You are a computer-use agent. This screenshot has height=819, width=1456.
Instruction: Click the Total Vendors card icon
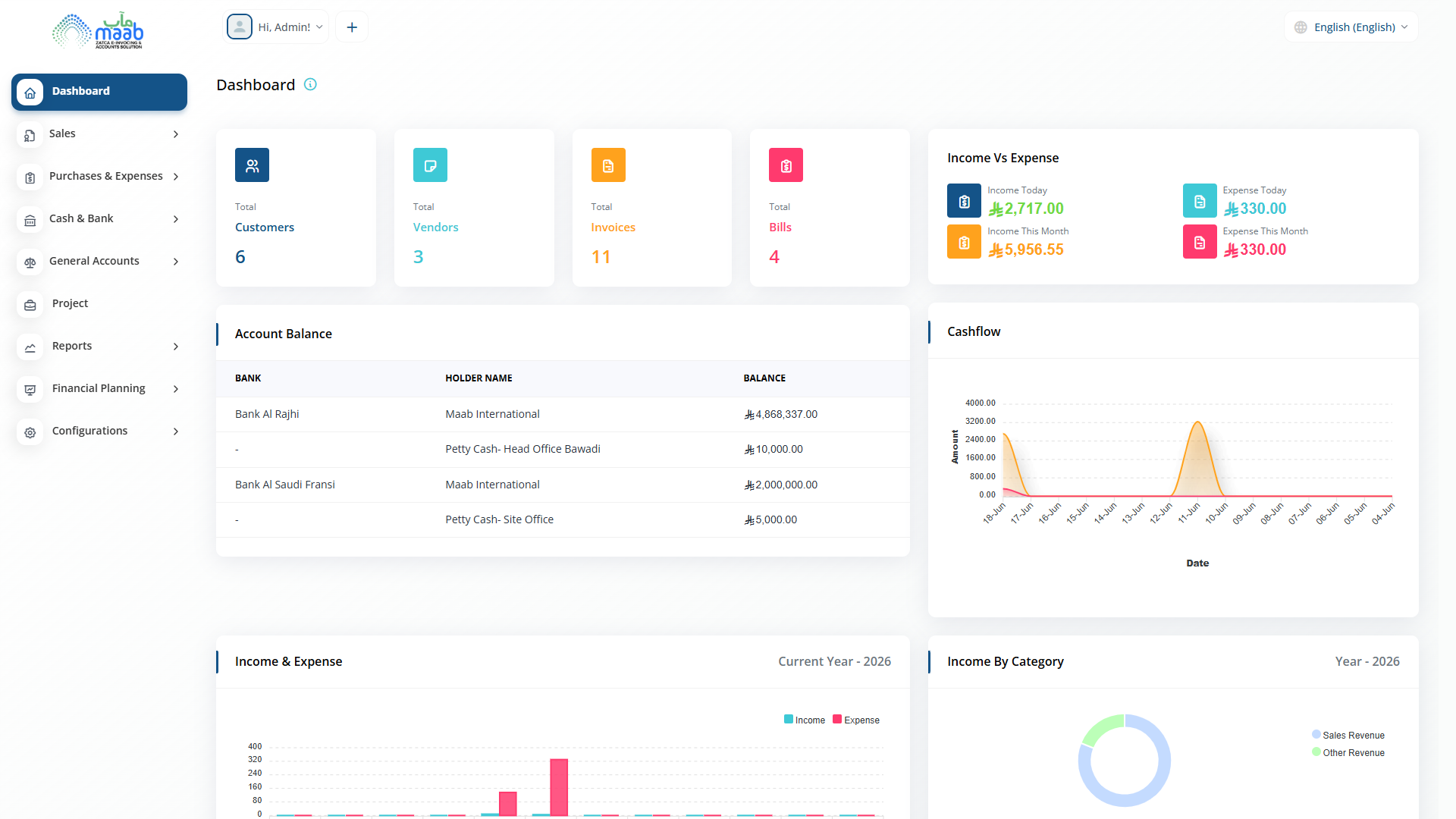(430, 165)
